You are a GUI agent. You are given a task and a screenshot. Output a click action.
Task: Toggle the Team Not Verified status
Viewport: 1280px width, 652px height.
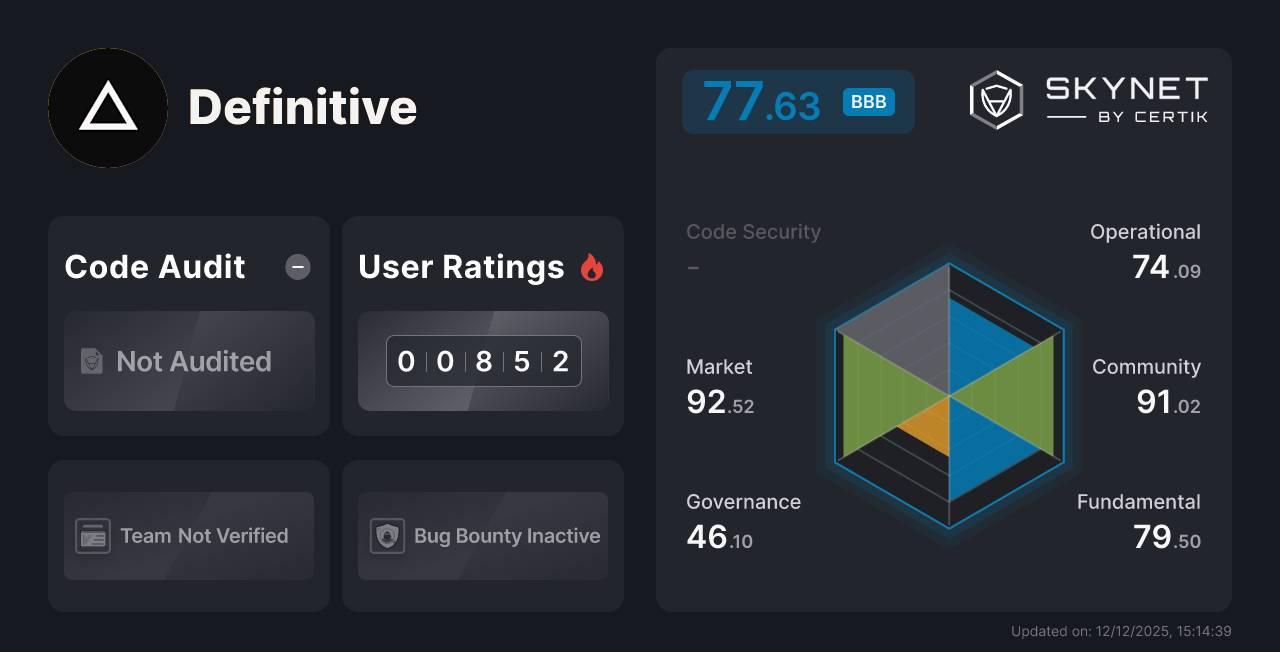(188, 536)
